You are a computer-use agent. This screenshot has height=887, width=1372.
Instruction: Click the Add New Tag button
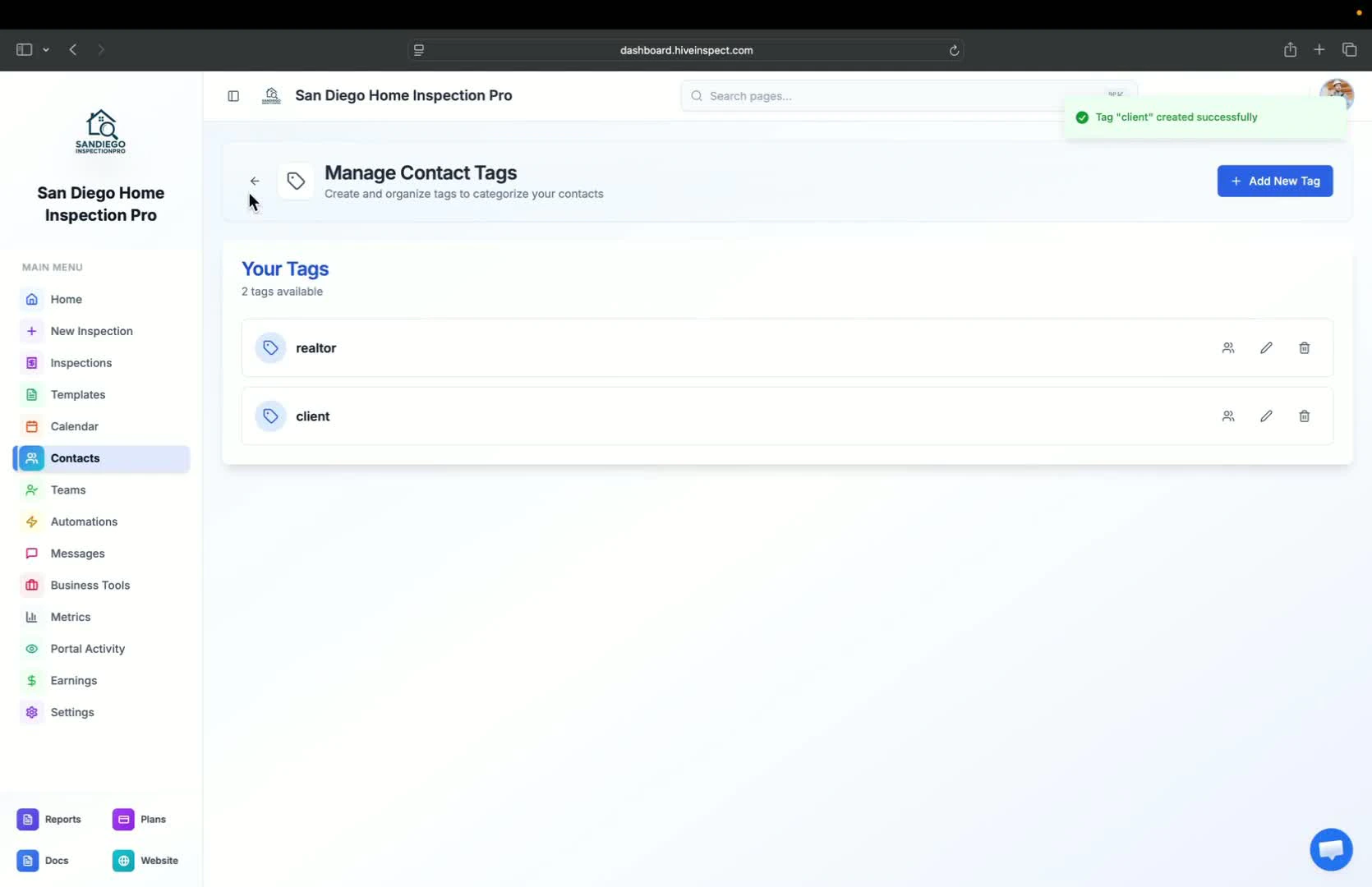pyautogui.click(x=1275, y=181)
